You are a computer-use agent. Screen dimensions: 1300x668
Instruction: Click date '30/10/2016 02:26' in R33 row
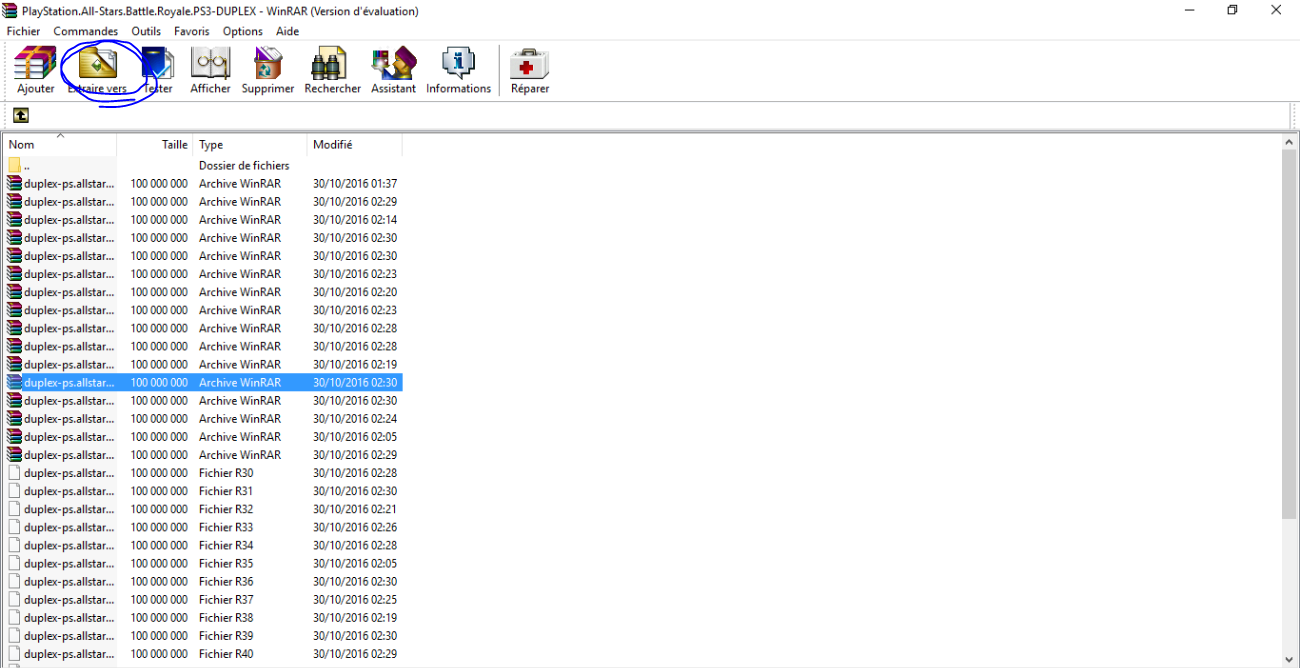click(x=355, y=527)
